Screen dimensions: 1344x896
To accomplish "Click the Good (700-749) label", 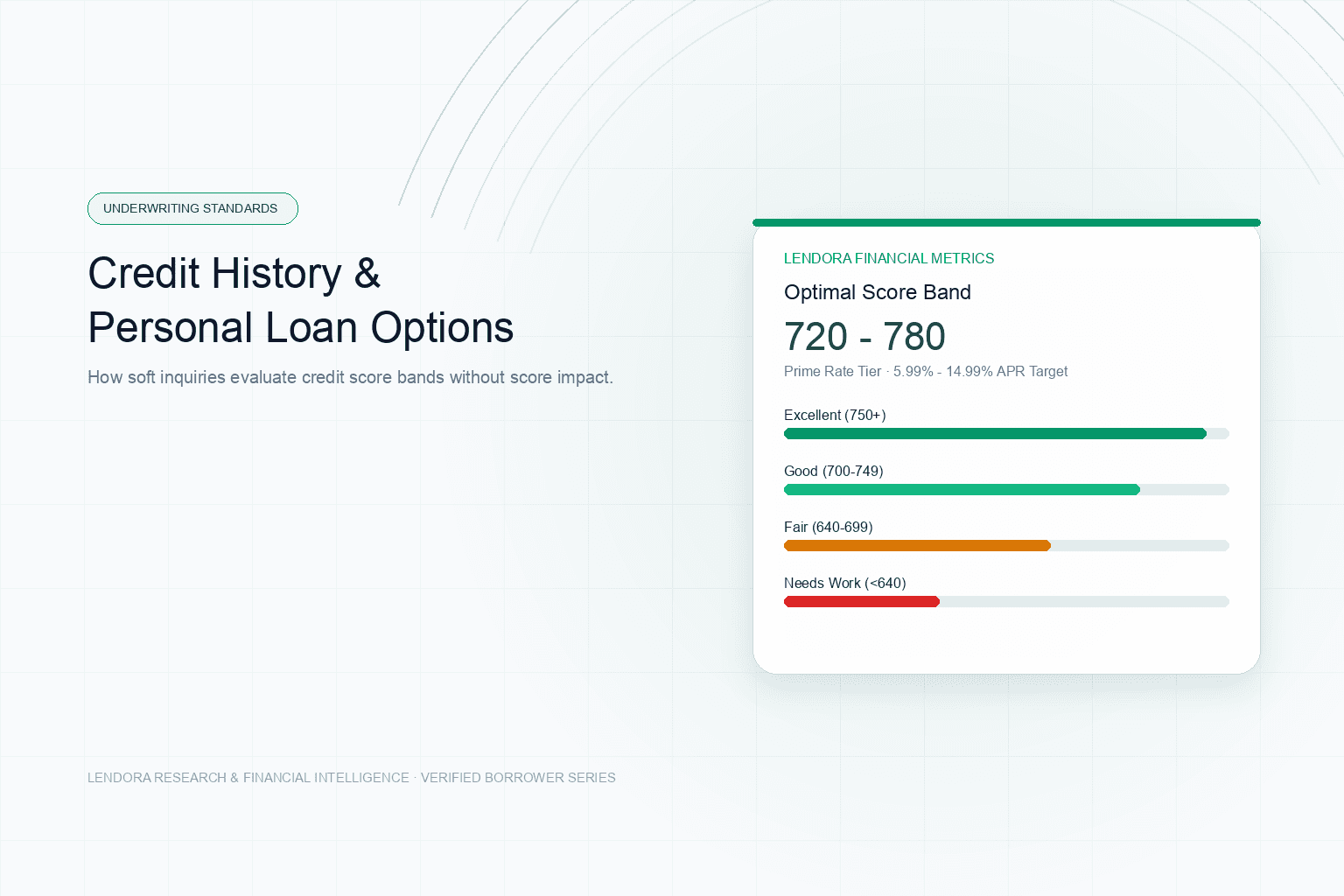I will click(x=834, y=471).
